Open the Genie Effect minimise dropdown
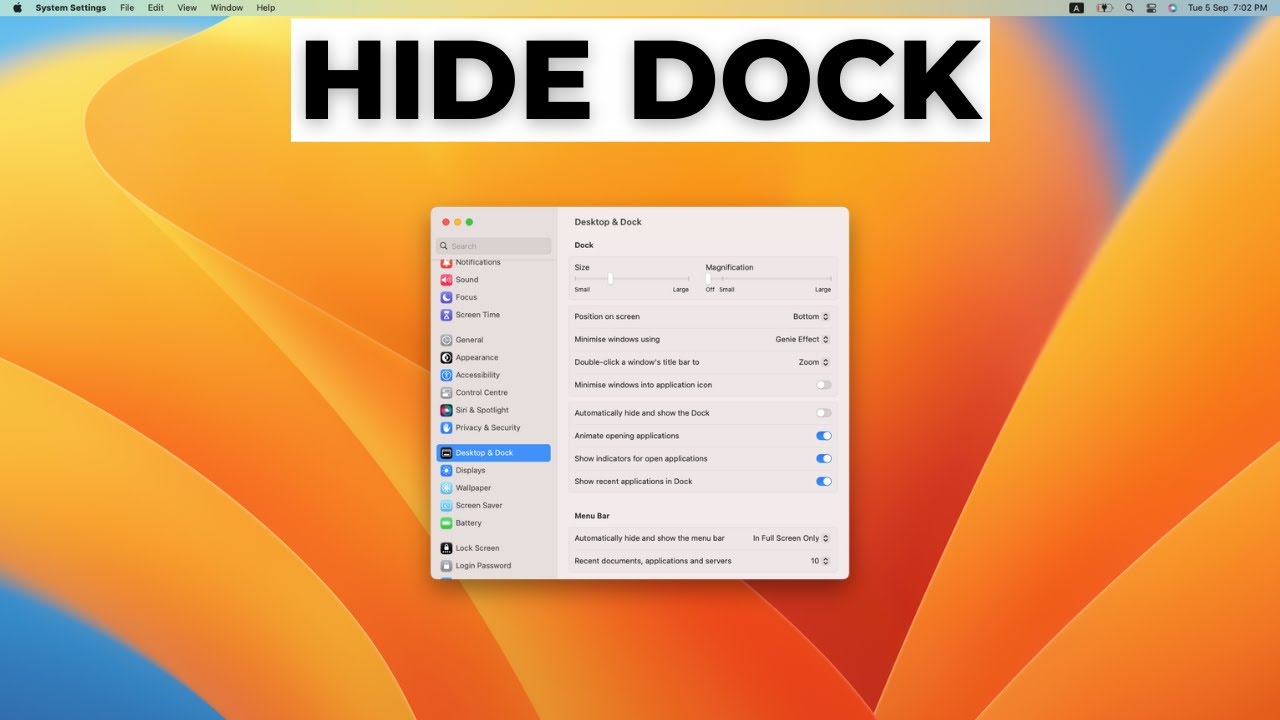The image size is (1280, 720). click(802, 340)
